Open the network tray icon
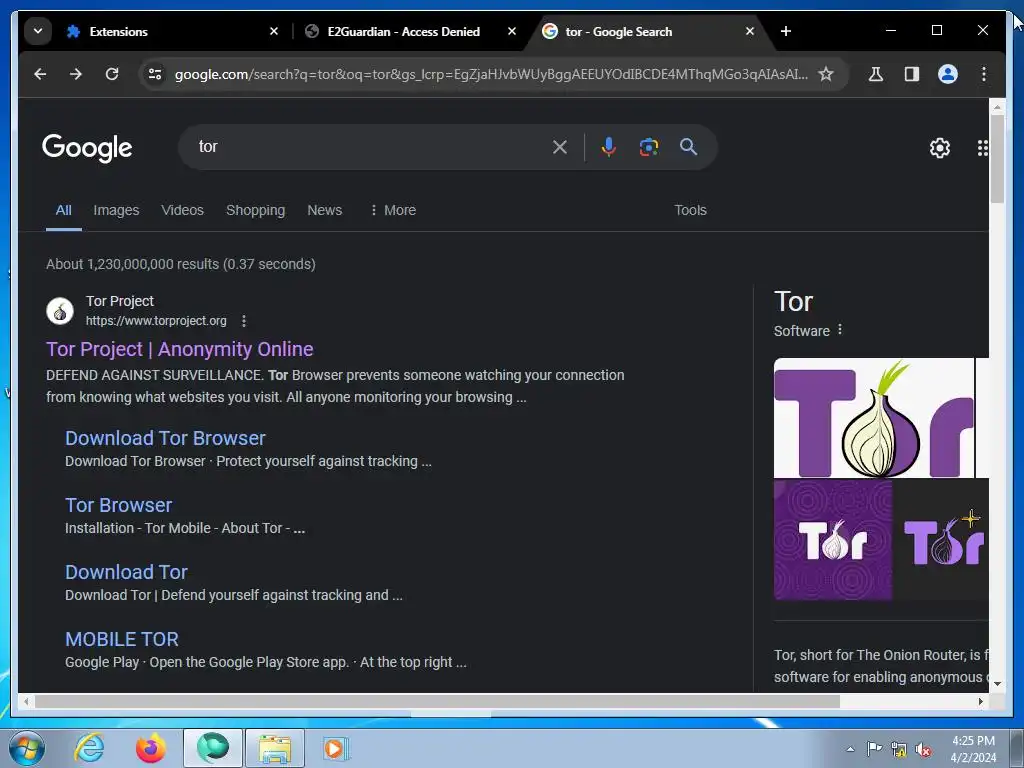1024x768 pixels. [x=899, y=749]
